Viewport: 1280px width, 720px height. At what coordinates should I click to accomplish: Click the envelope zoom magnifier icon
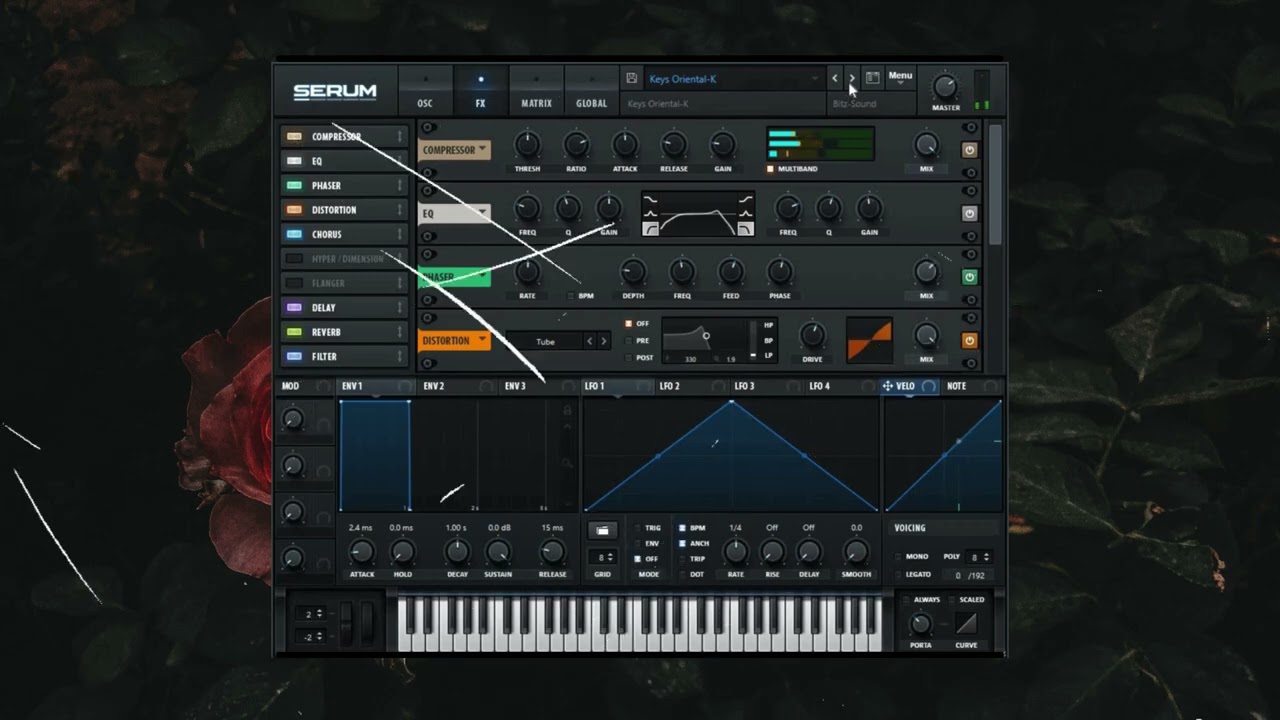click(567, 463)
